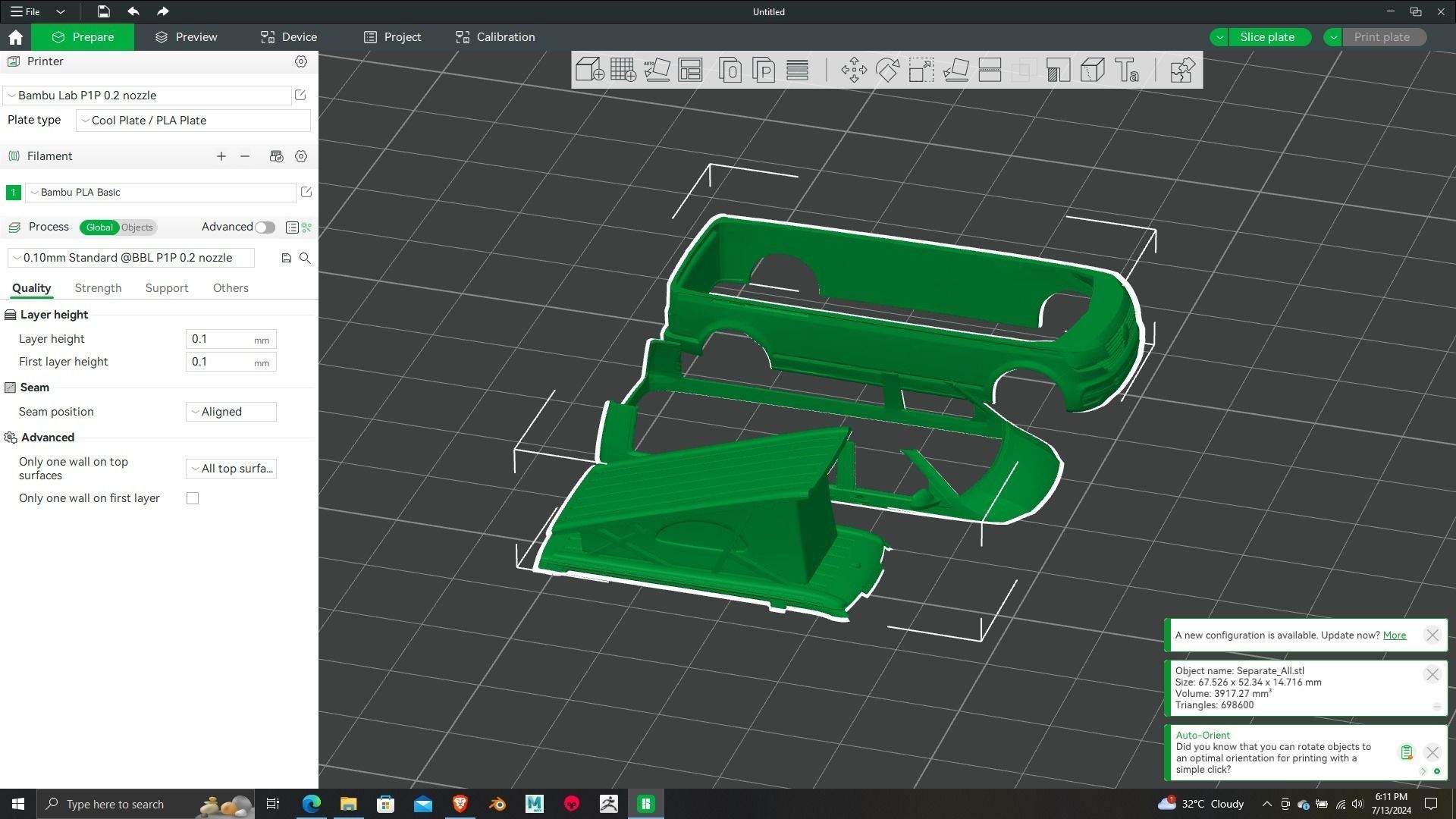
Task: Open the Assembly view puzzle icon
Action: 1182,70
